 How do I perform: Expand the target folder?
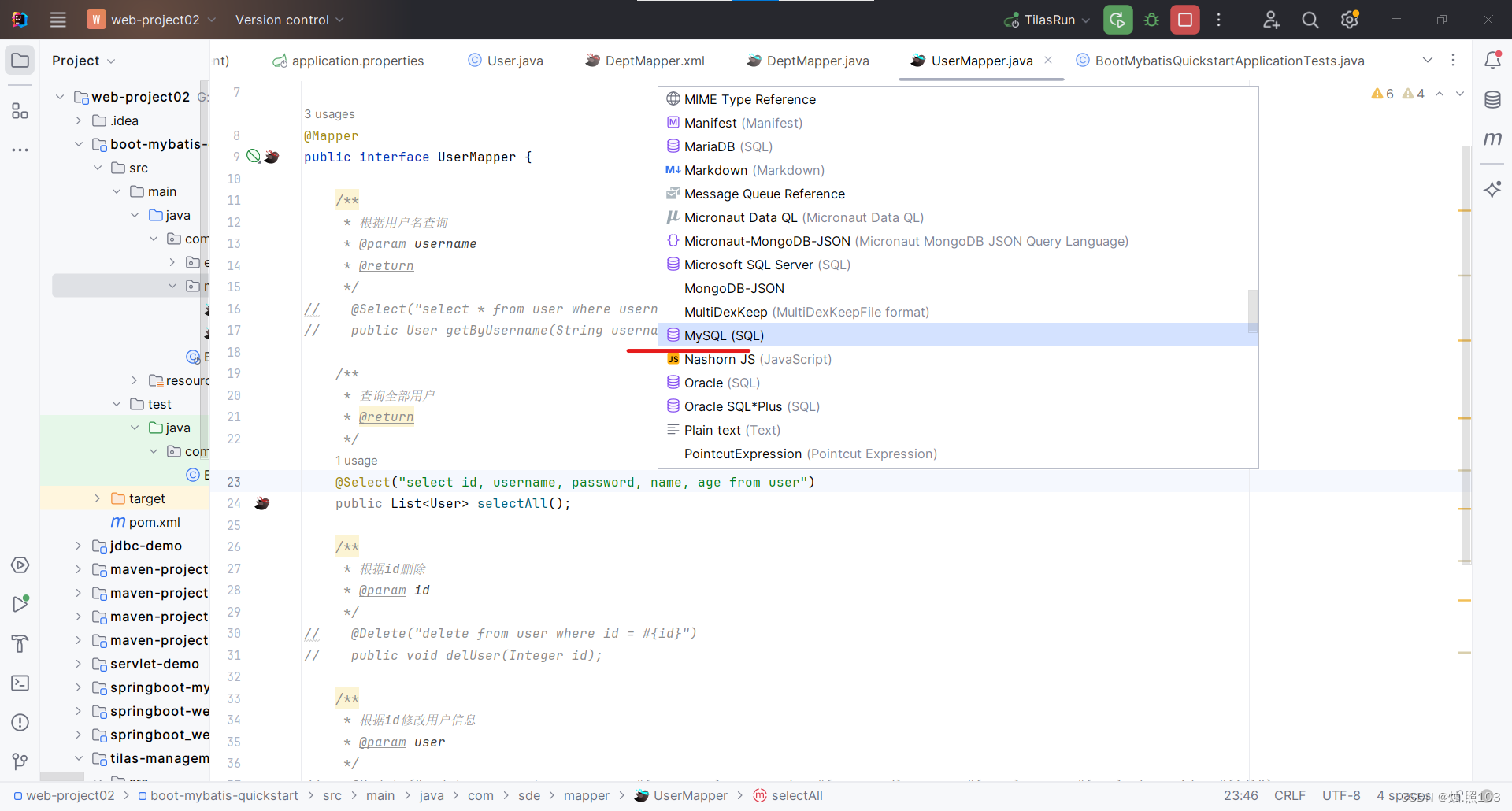click(98, 498)
